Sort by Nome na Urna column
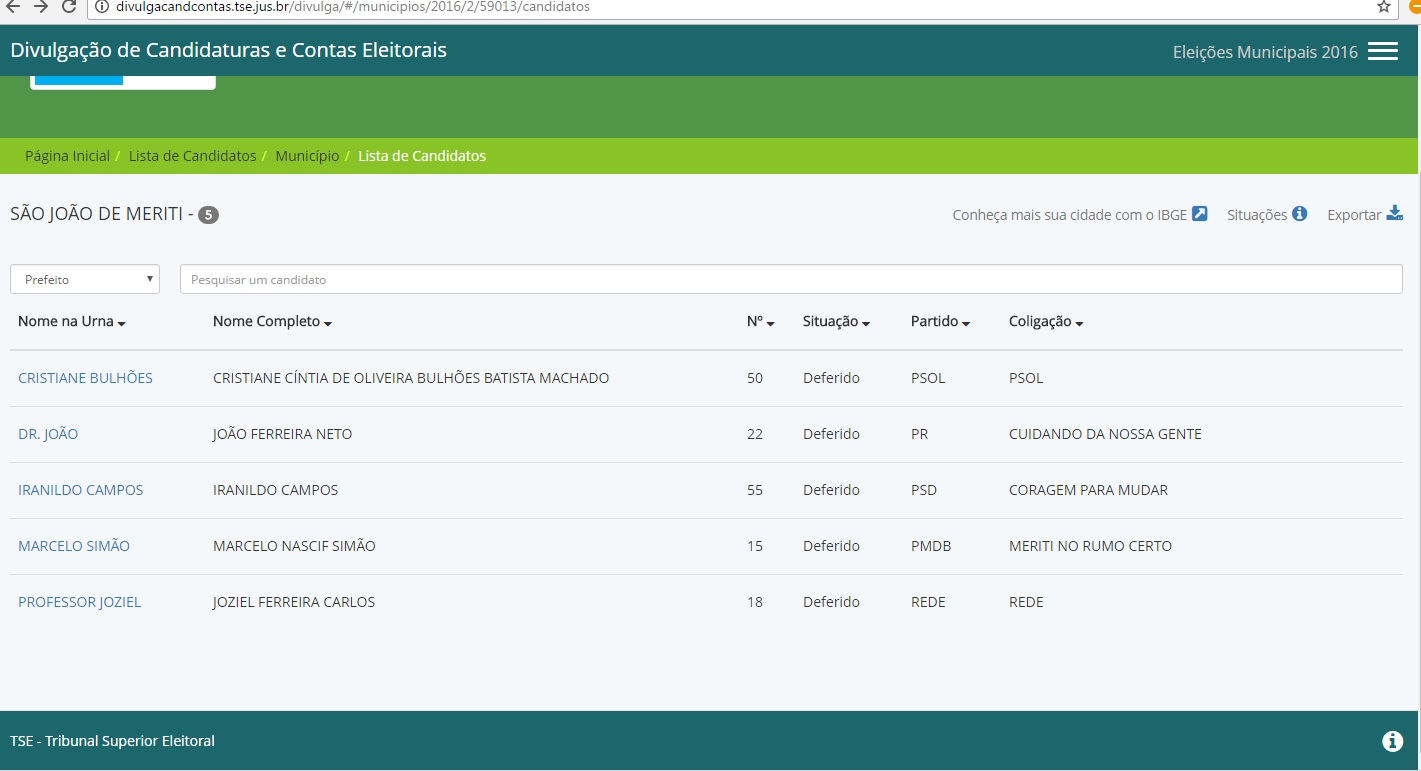The width and height of the screenshot is (1421, 771). click(72, 322)
